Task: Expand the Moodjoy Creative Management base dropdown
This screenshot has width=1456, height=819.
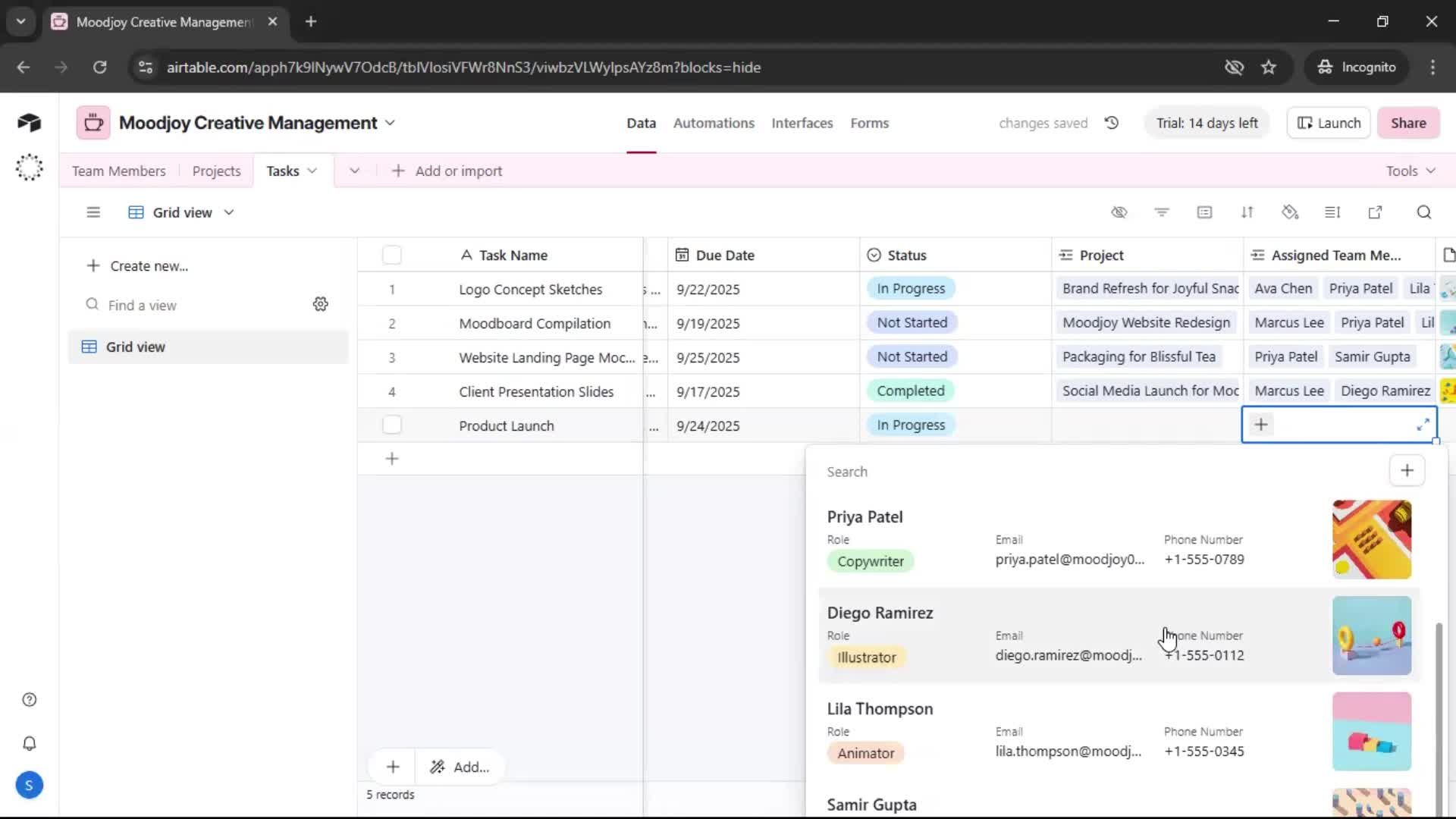Action: (x=390, y=123)
